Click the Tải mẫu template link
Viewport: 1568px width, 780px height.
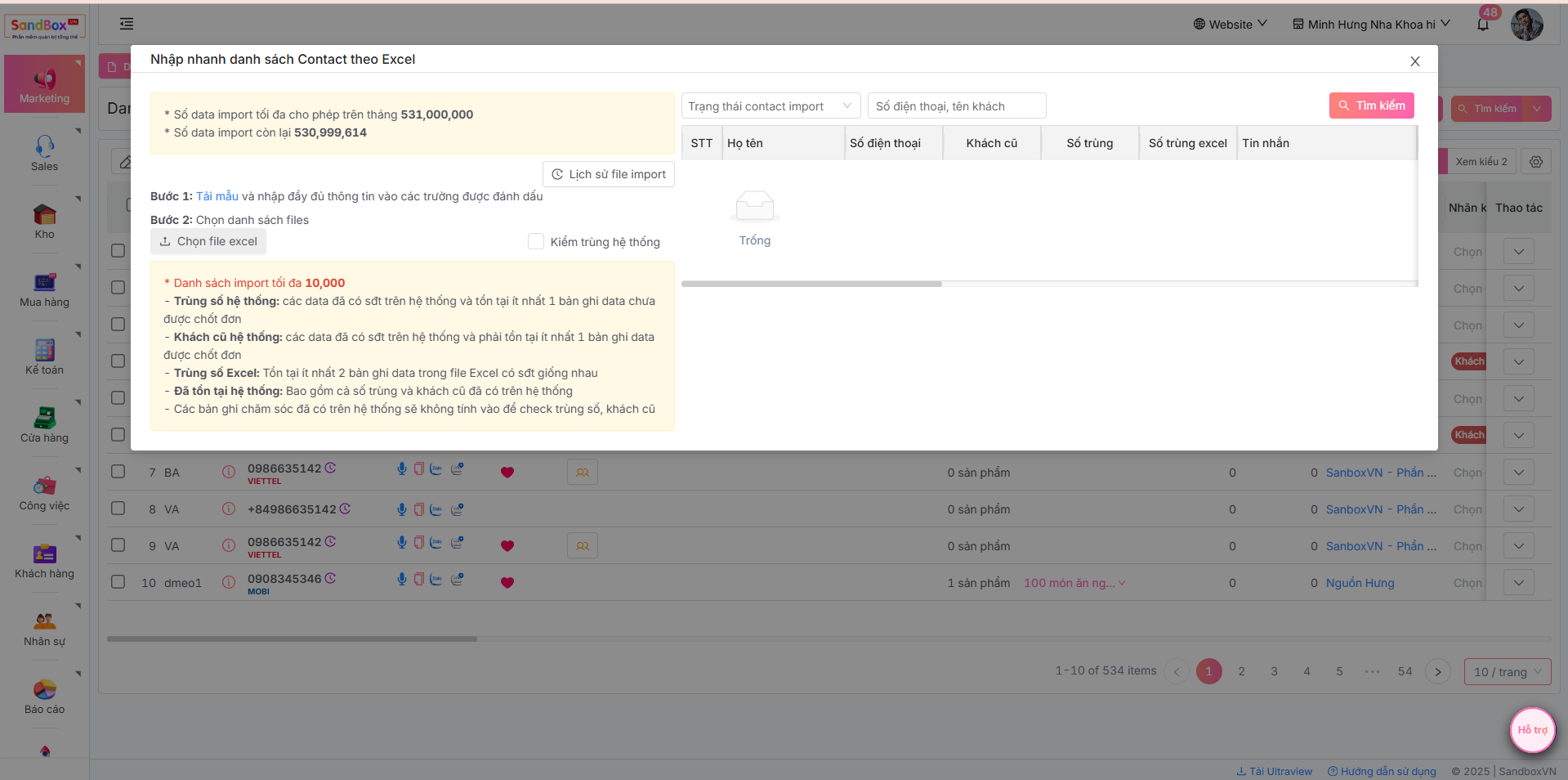click(217, 196)
